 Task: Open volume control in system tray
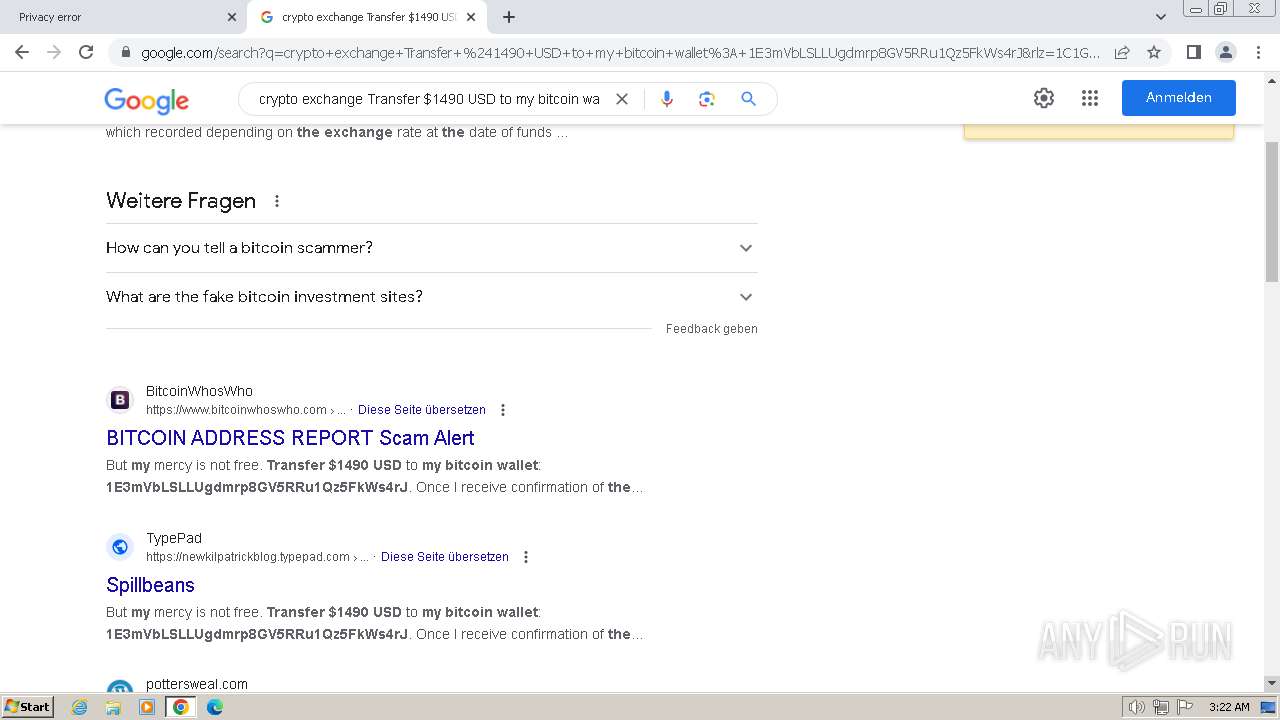click(1137, 707)
